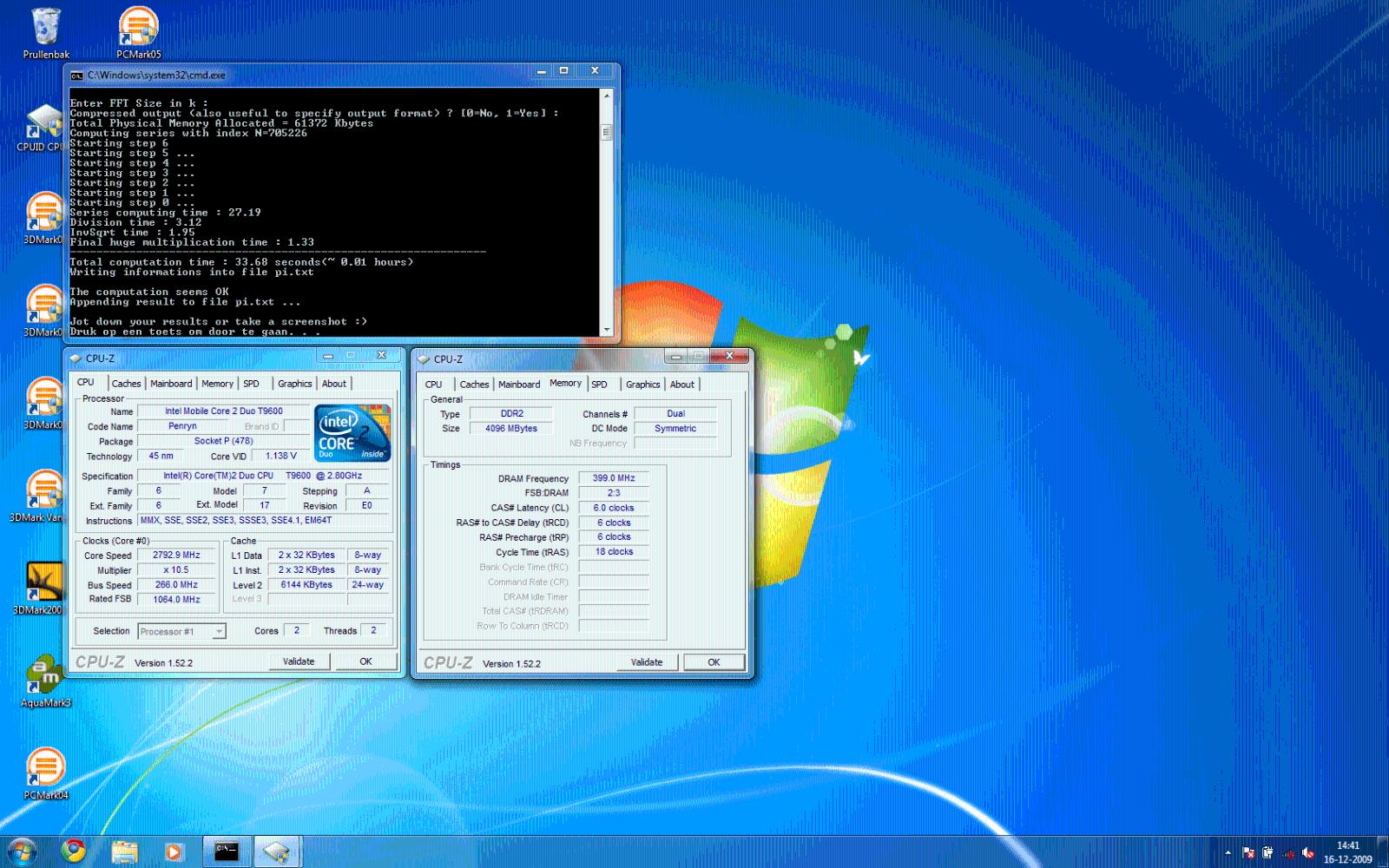Open Mainboard tab in right CPU-Z window
This screenshot has height=868, width=1389.
point(519,385)
